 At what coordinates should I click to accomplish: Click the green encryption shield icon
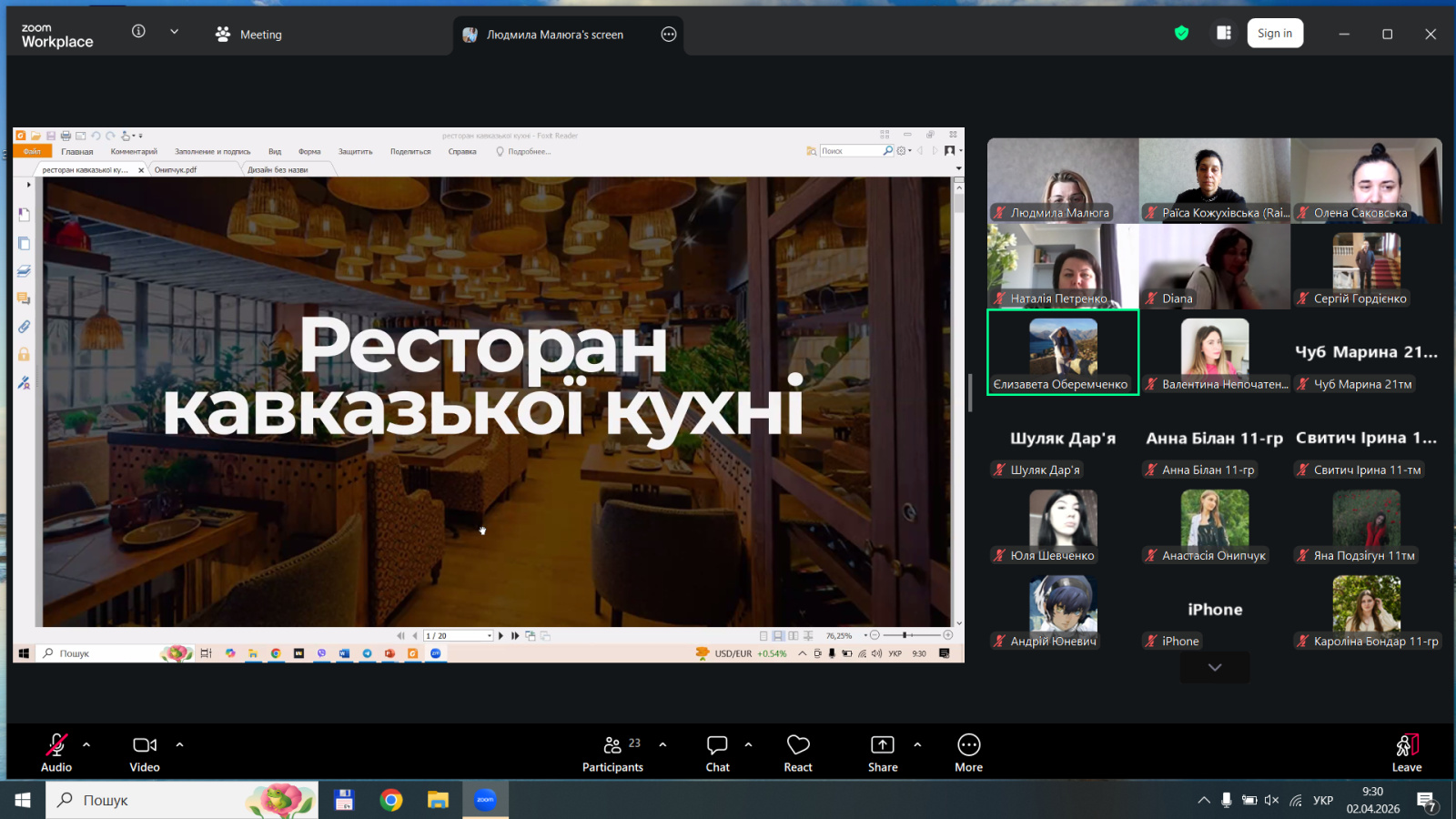coord(1181,34)
